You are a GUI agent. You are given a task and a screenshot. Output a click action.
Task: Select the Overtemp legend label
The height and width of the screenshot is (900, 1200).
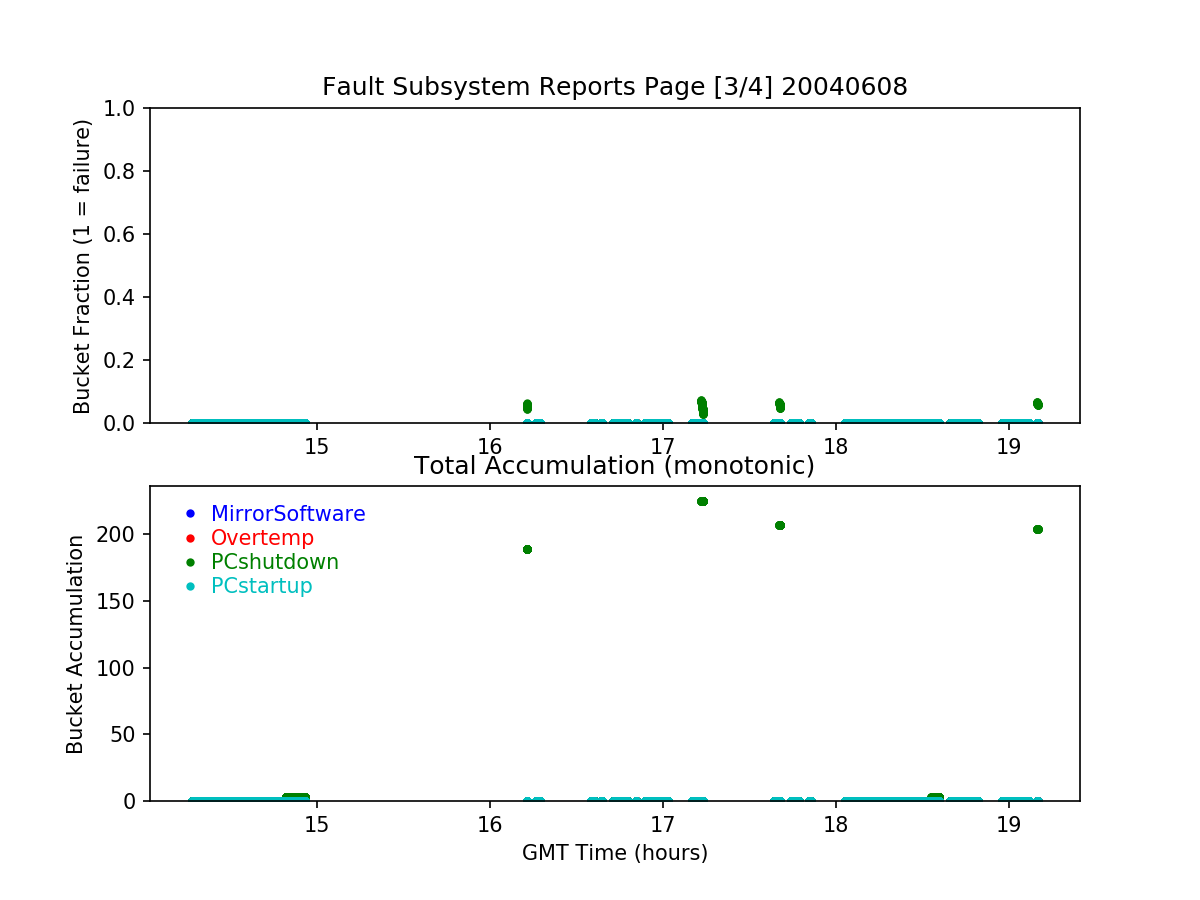[262, 538]
